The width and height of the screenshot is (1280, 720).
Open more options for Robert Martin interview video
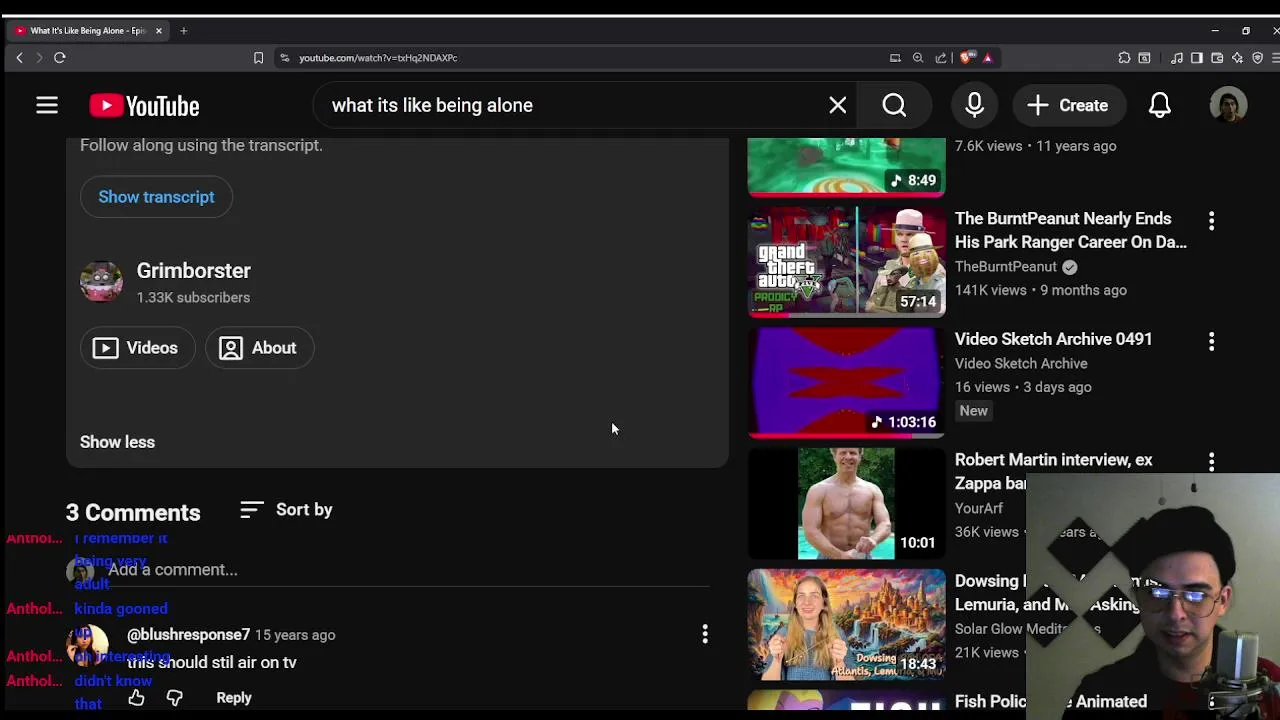point(1211,461)
